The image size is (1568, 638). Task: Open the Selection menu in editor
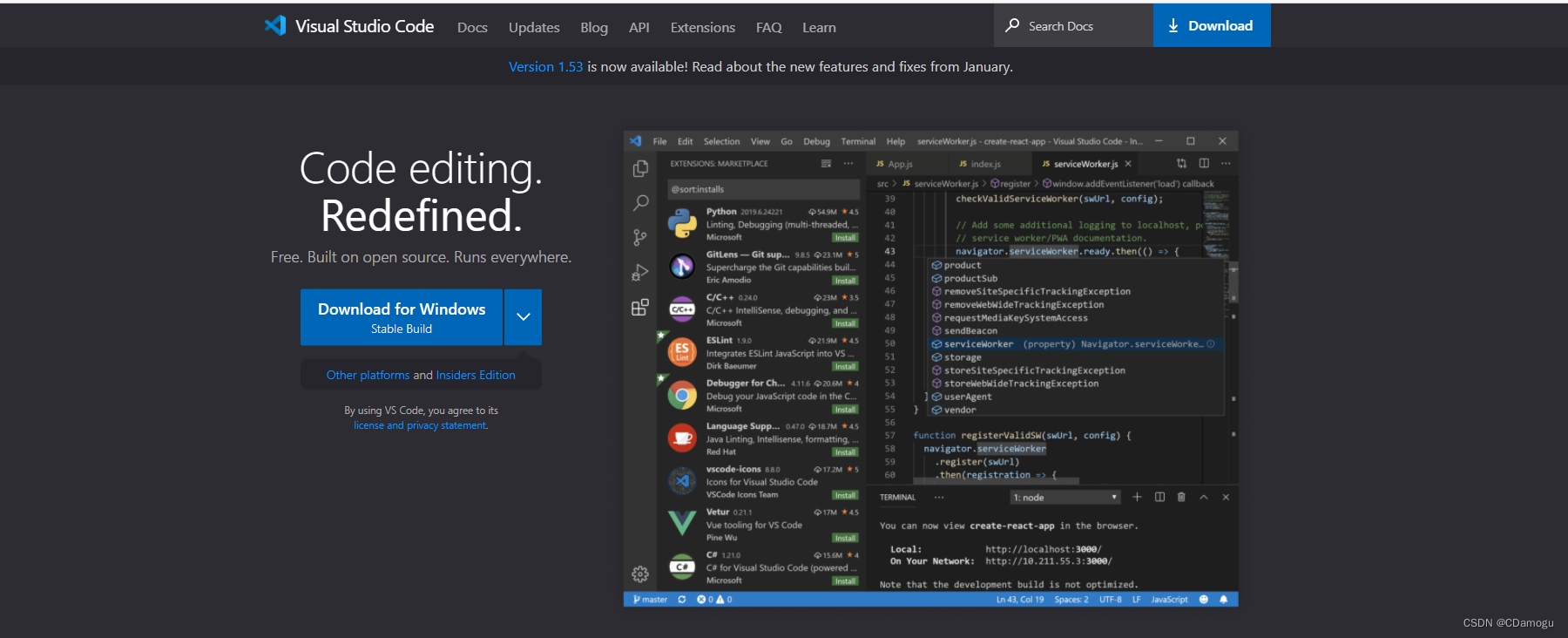pos(721,141)
